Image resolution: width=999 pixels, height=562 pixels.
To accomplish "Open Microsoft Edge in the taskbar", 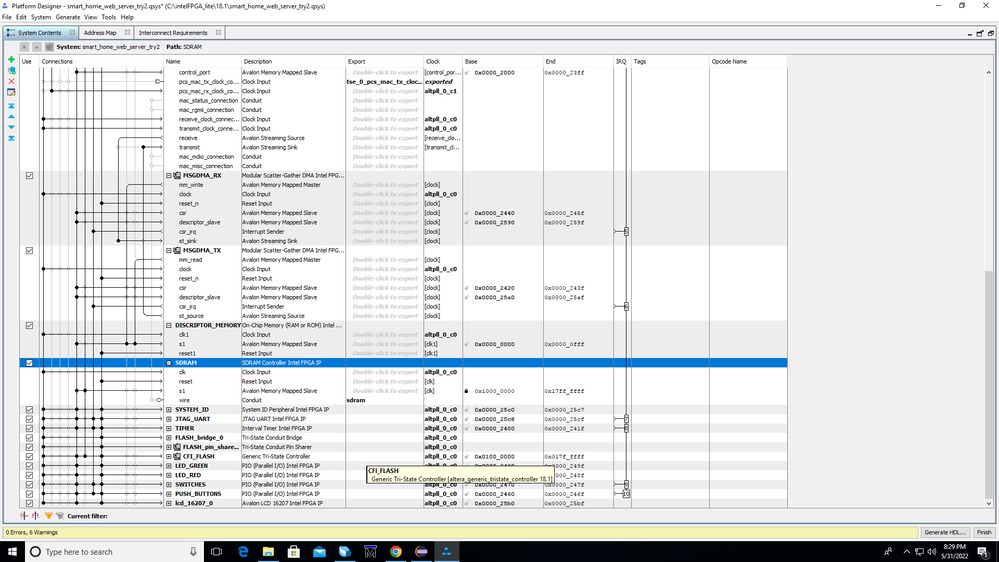I will click(x=243, y=552).
